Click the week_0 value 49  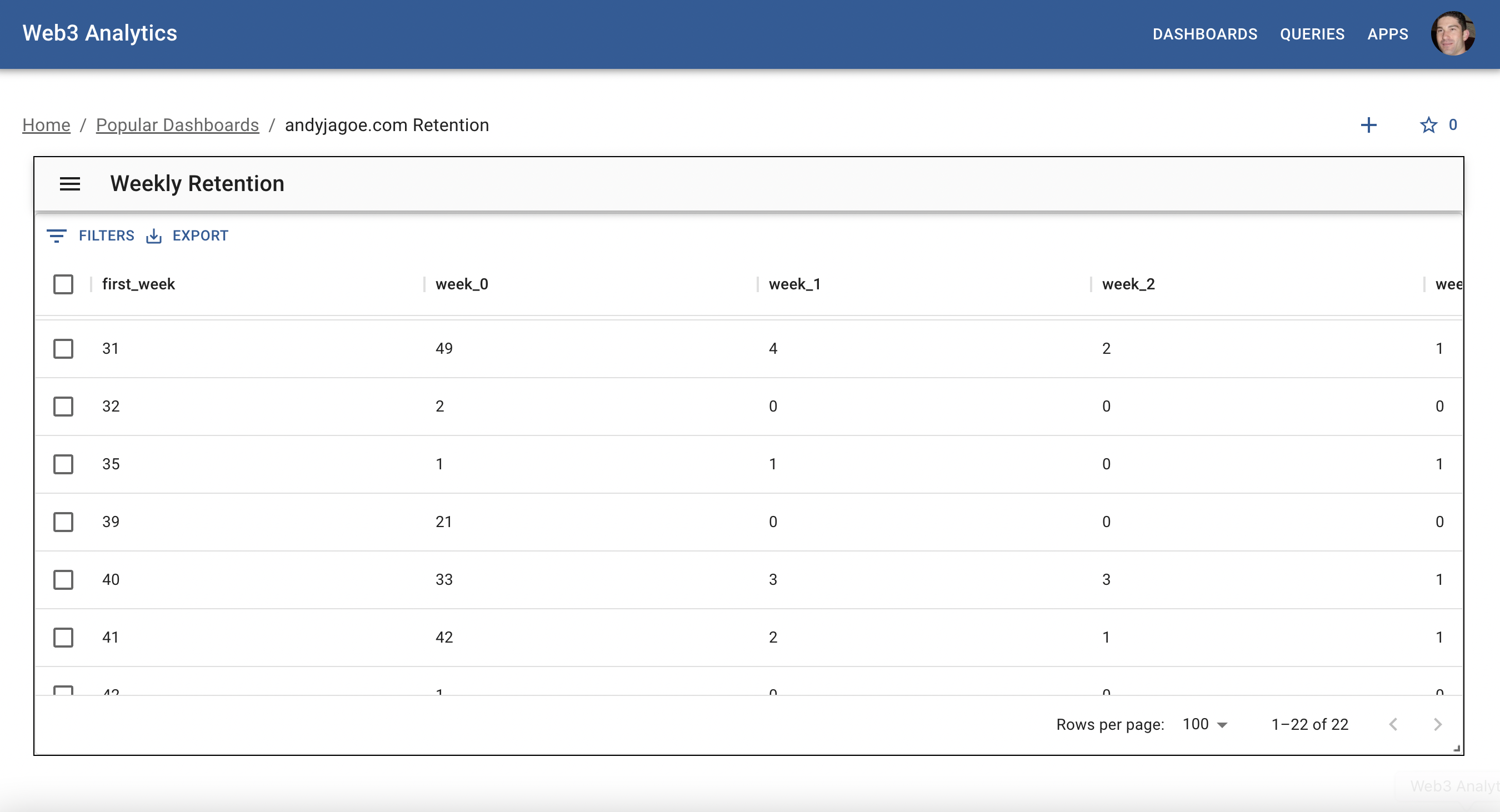(444, 349)
